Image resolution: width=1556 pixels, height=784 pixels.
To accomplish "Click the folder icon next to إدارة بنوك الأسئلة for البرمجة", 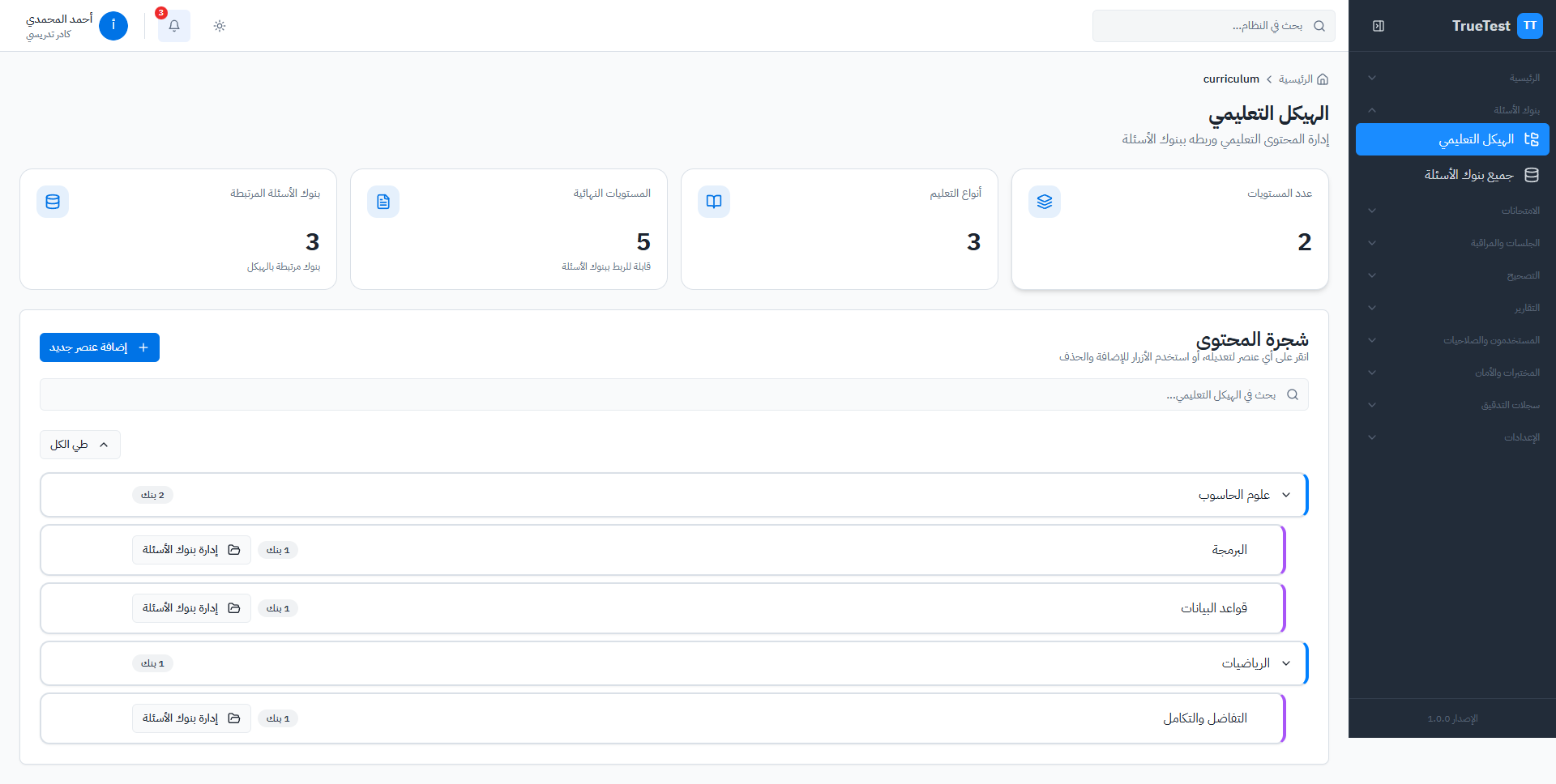I will tap(236, 549).
